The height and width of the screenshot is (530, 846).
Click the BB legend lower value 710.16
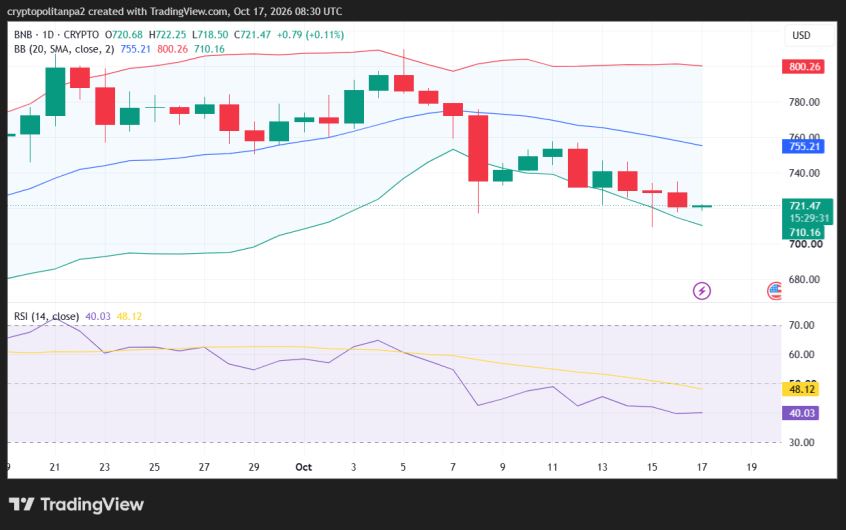pos(209,49)
